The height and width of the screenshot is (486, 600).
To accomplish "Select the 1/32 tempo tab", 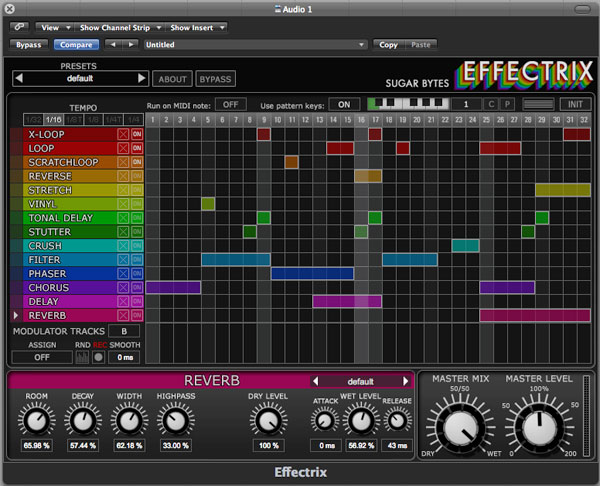I will [33, 120].
